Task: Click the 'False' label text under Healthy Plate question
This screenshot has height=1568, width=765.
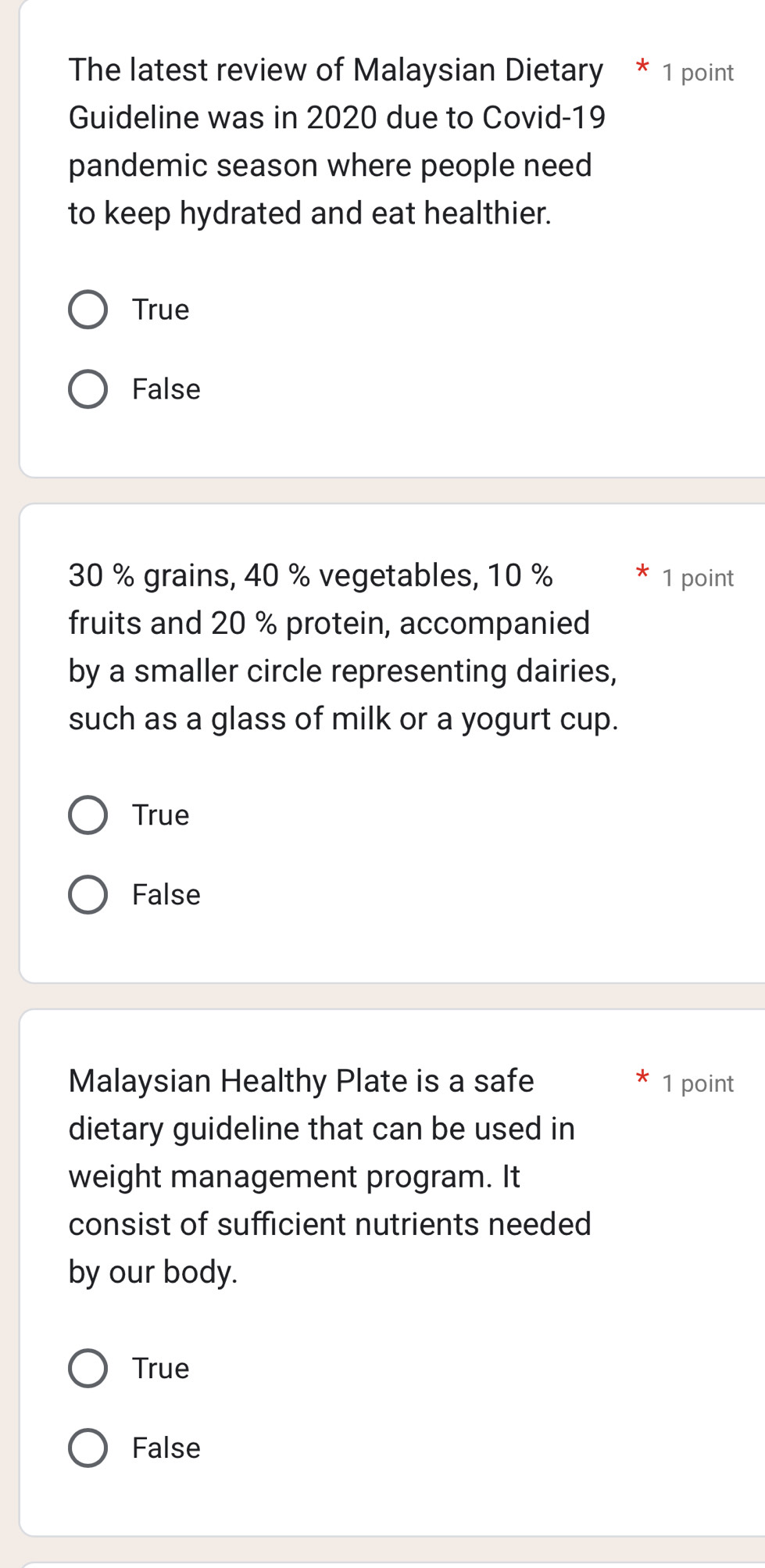Action: pos(166,1448)
